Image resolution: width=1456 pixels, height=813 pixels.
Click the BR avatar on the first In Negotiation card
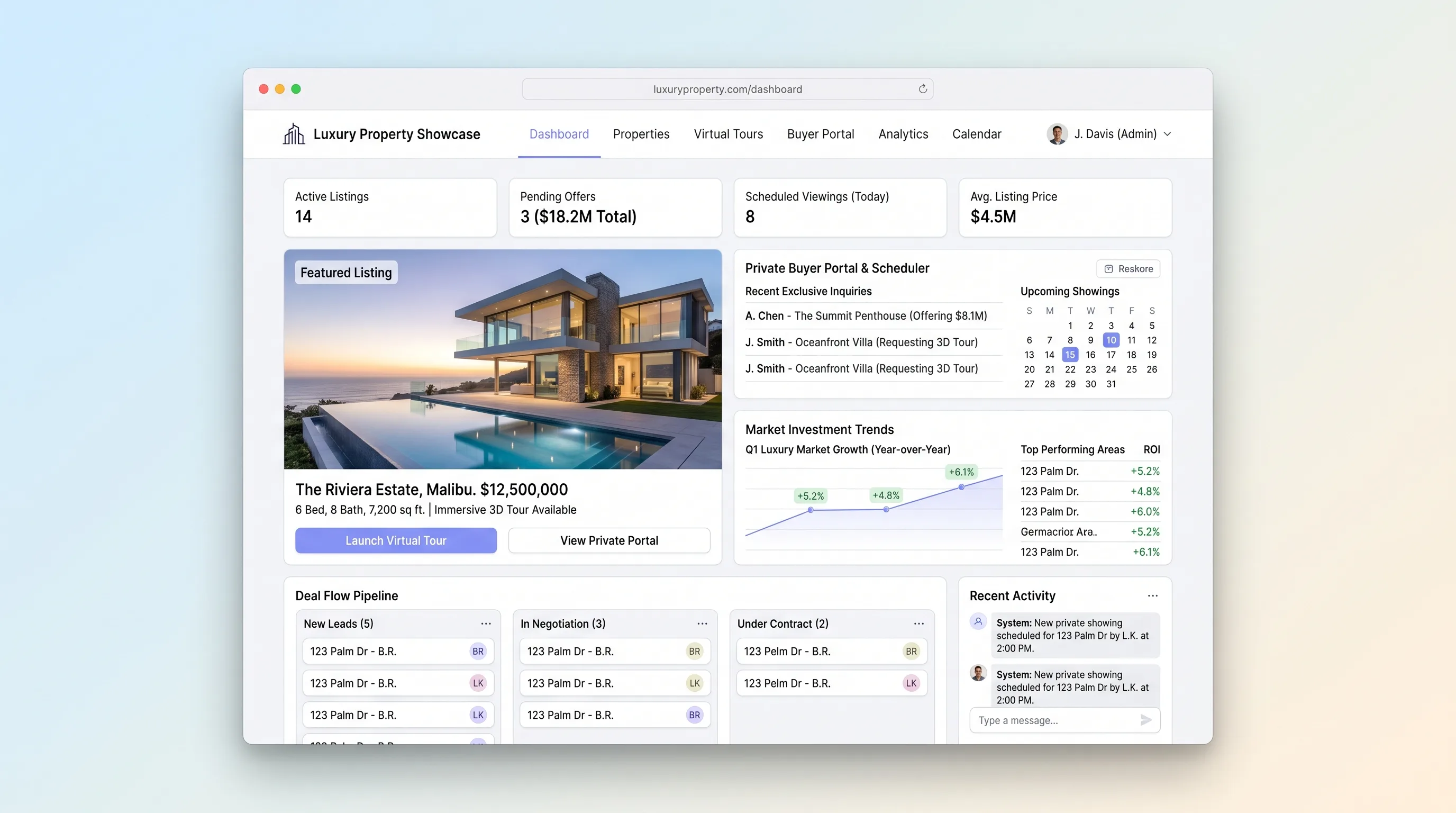point(694,652)
